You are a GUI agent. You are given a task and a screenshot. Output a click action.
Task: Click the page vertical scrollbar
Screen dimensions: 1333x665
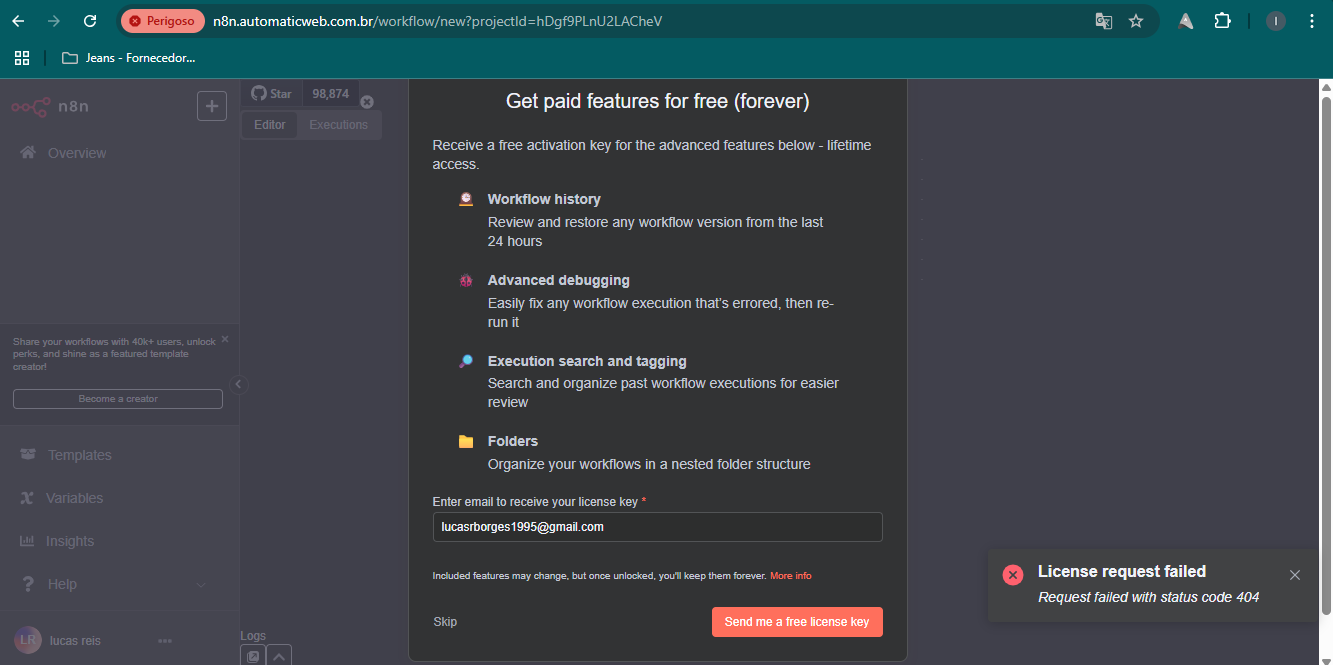[x=1326, y=355]
